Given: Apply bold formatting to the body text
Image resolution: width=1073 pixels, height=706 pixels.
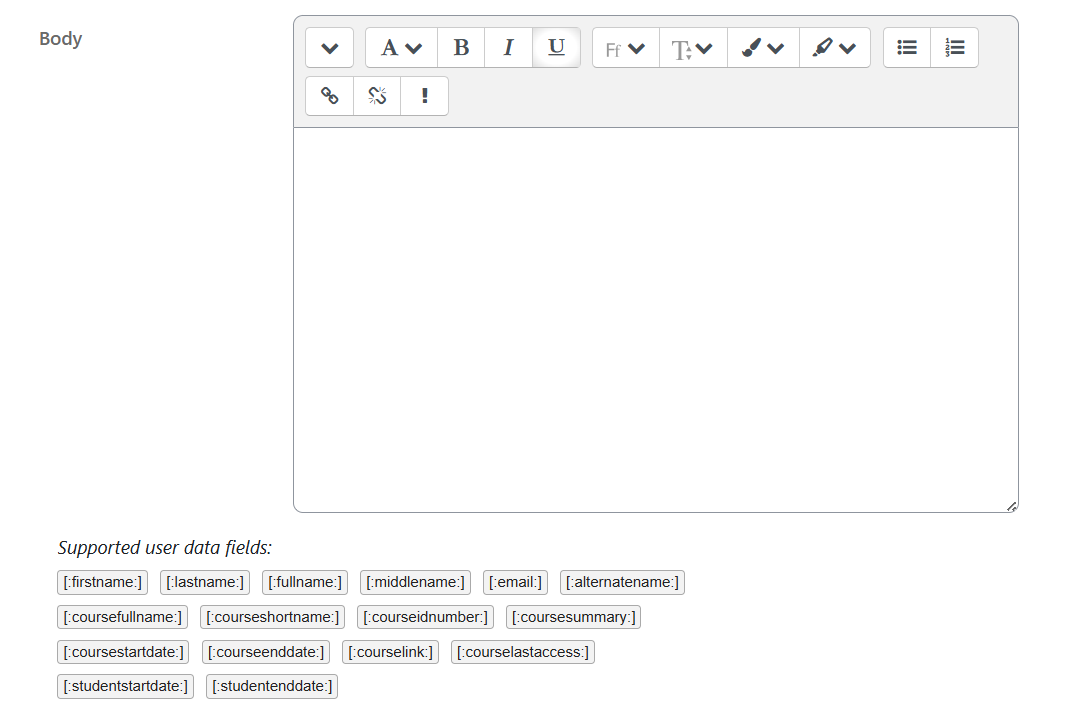Looking at the screenshot, I should click(461, 47).
